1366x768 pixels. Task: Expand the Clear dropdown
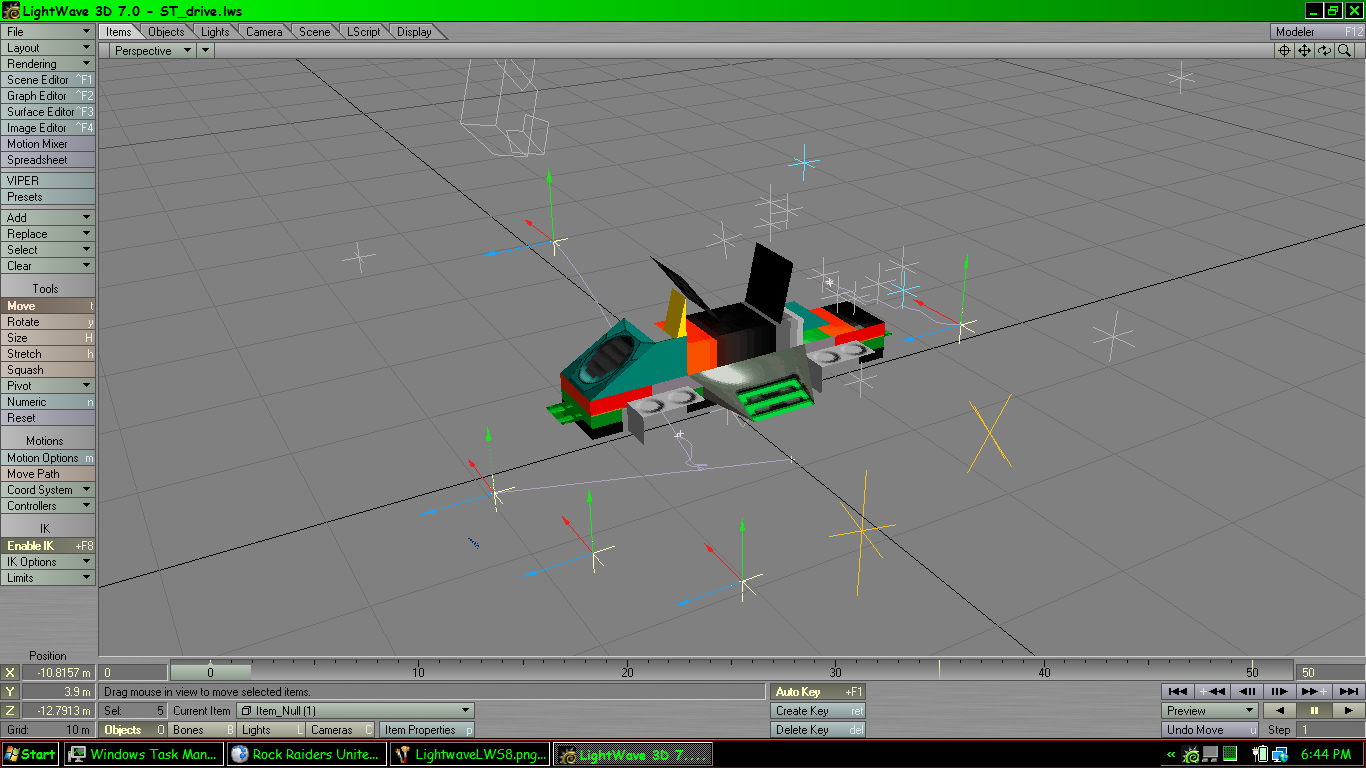coord(48,266)
